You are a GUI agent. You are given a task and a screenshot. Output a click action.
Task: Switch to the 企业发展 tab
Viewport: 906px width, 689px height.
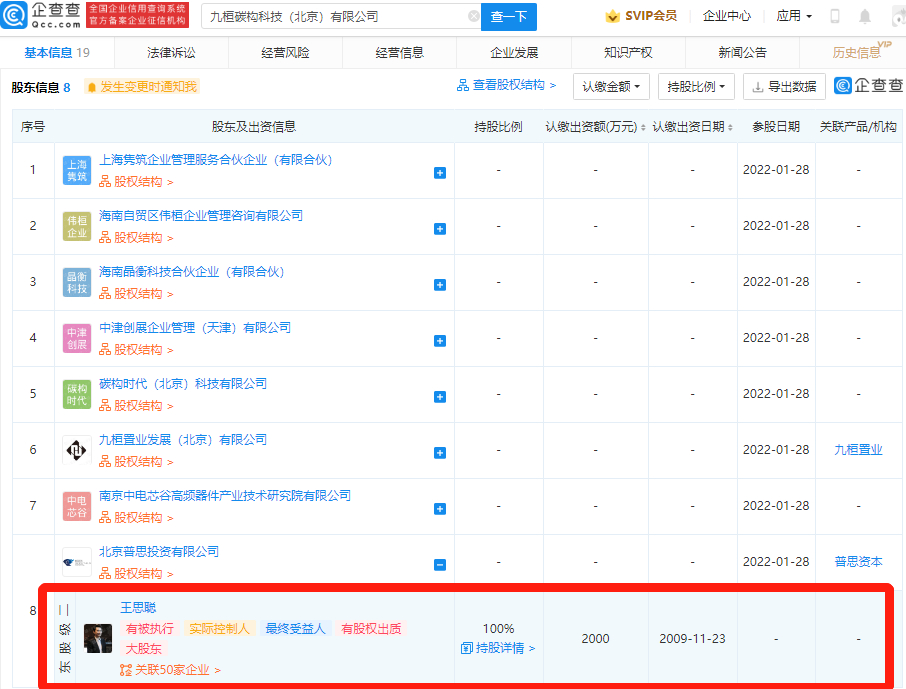pyautogui.click(x=514, y=53)
